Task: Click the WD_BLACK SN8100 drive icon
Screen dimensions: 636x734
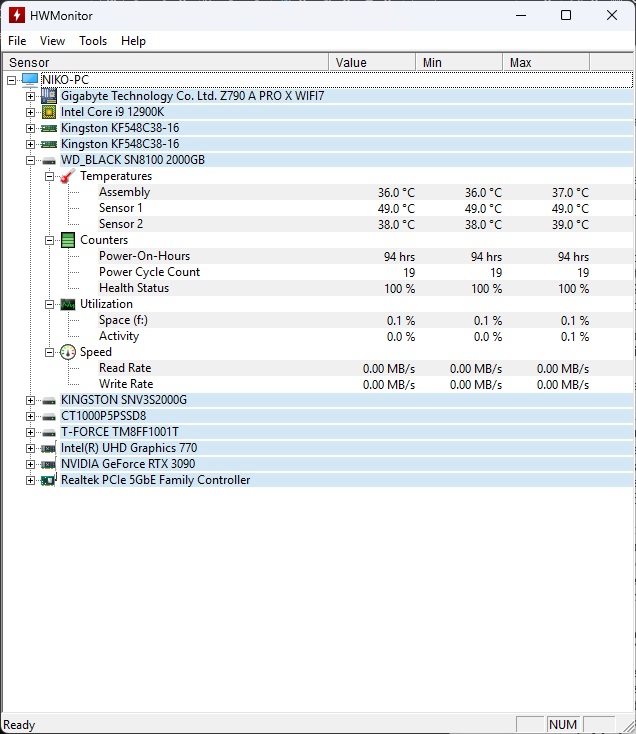Action: [x=49, y=161]
